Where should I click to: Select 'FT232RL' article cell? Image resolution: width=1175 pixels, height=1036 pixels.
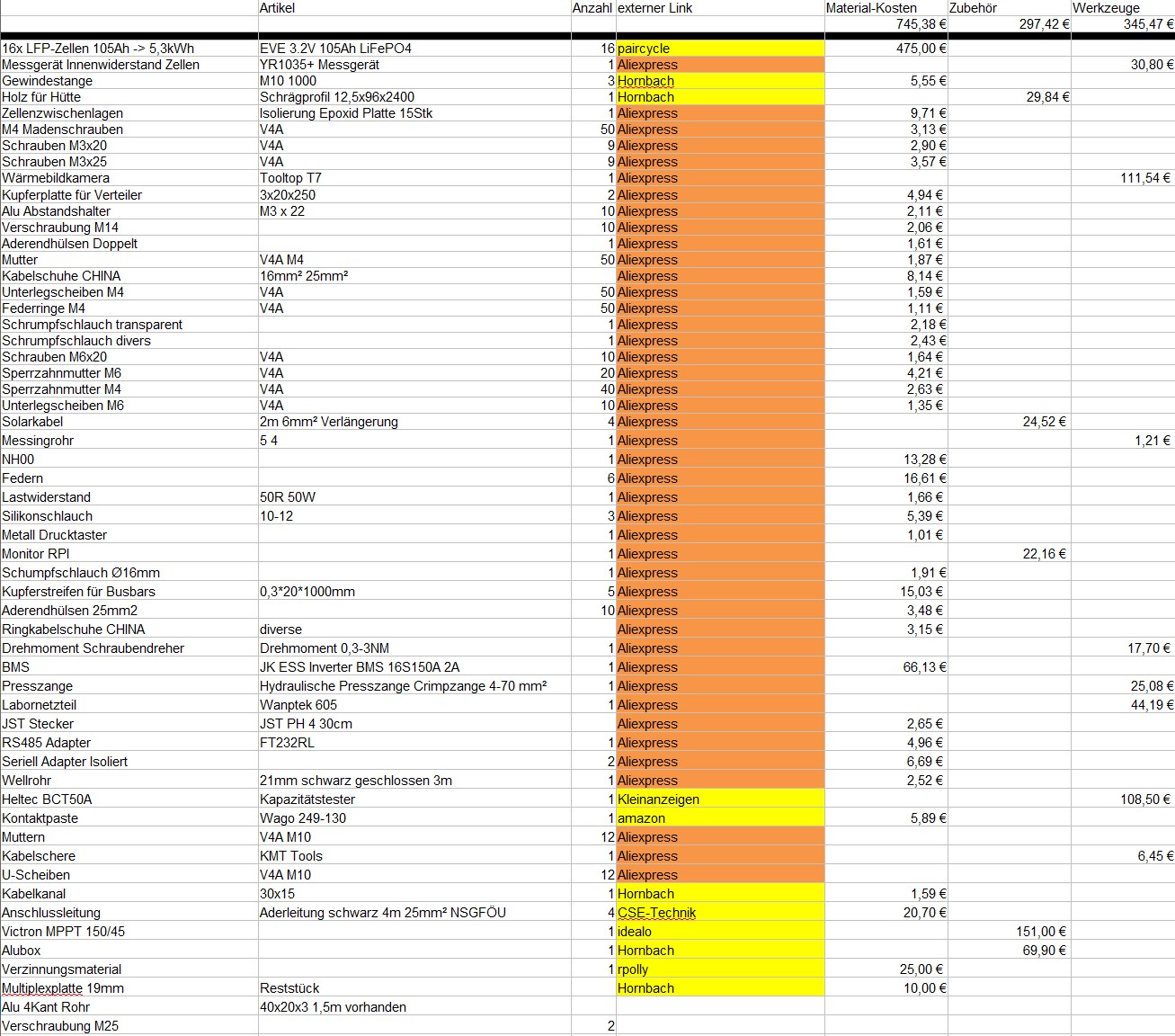pos(414,743)
